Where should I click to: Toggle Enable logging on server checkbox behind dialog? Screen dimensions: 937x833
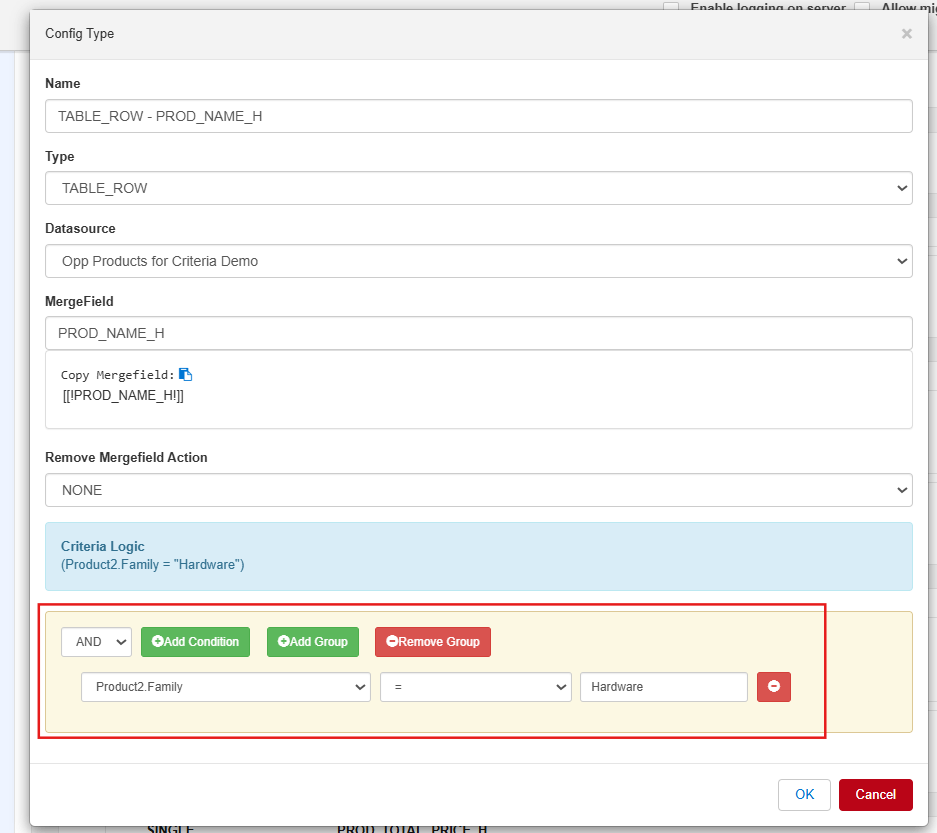click(671, 7)
